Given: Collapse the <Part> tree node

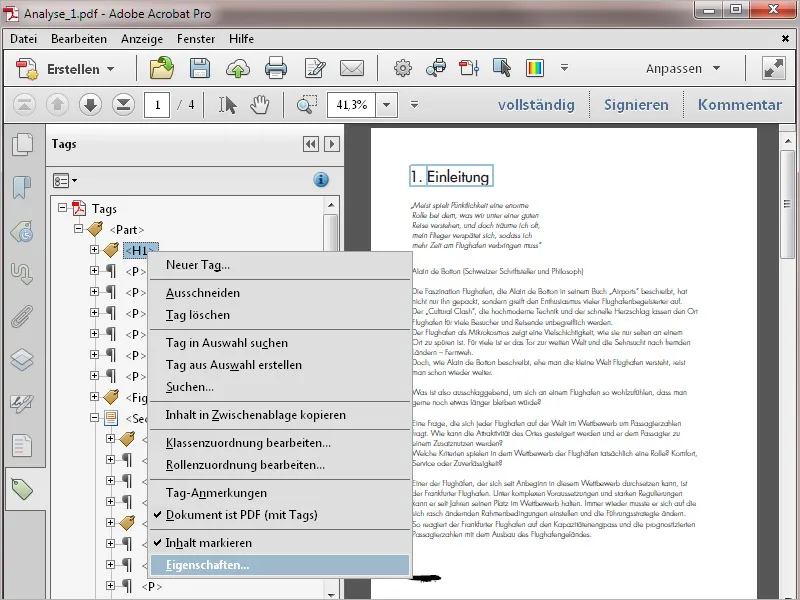Looking at the screenshot, I should click(x=79, y=229).
